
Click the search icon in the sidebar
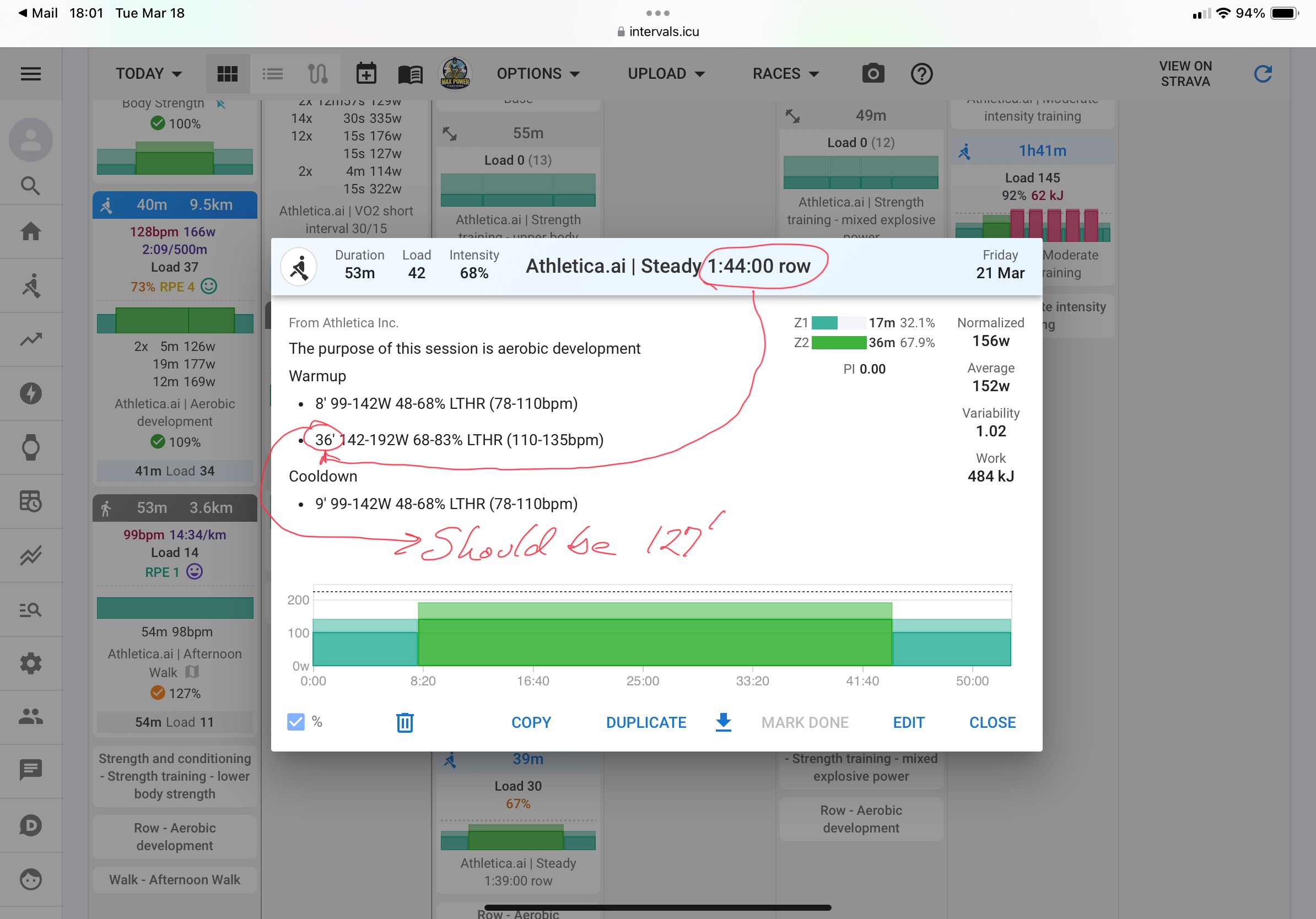point(30,186)
